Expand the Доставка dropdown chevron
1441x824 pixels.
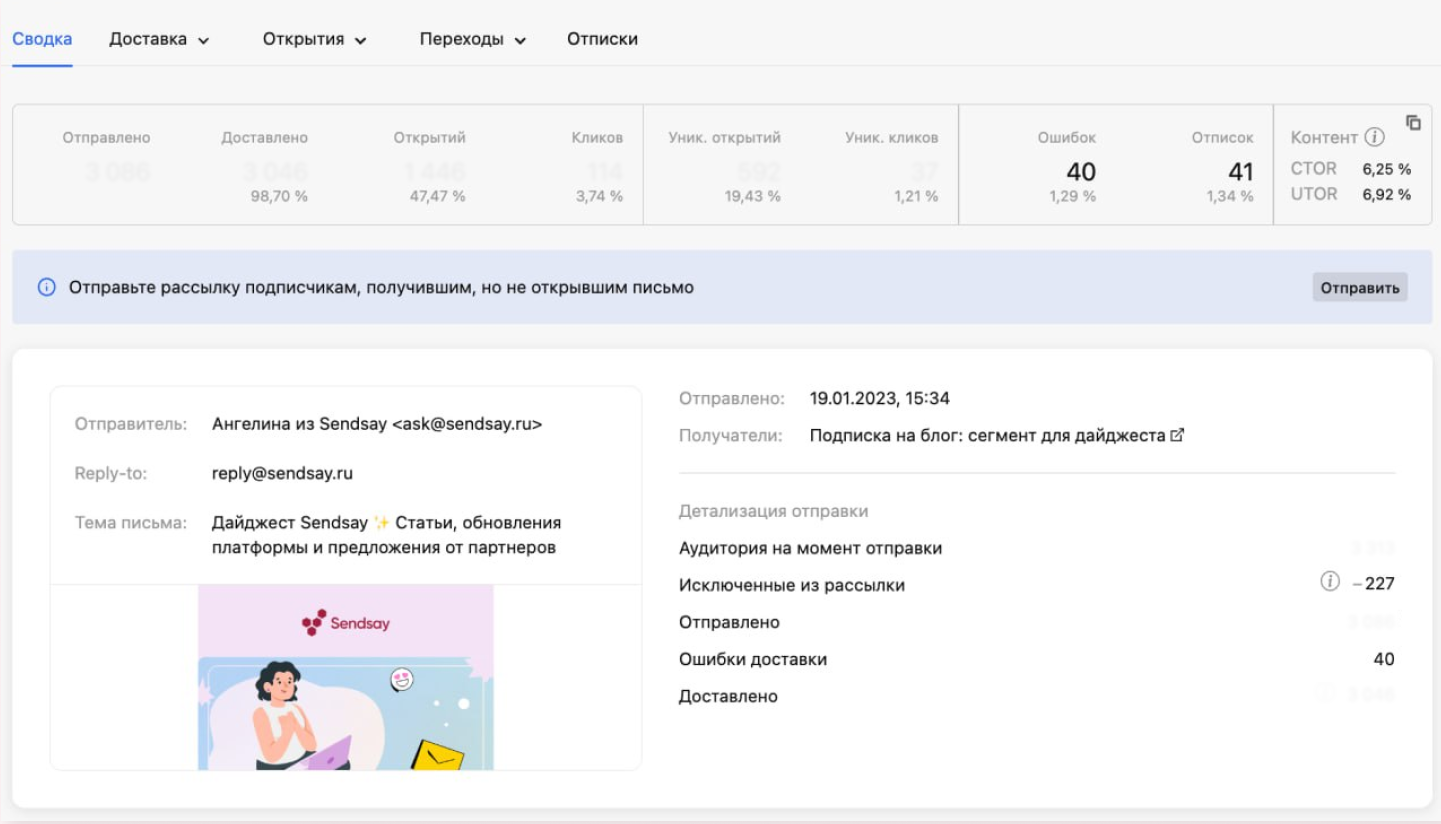point(203,41)
